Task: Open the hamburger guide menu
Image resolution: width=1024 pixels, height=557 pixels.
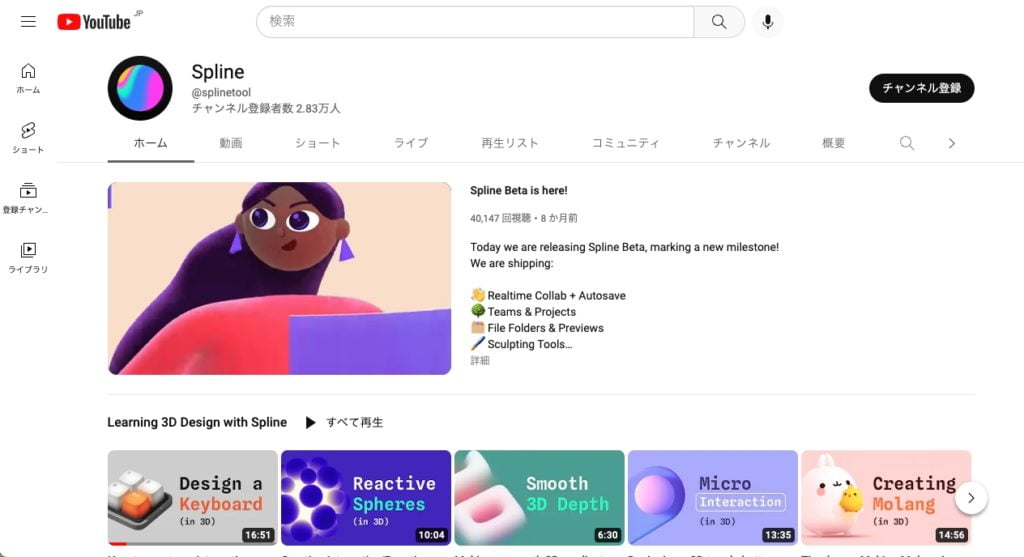Action: click(28, 21)
